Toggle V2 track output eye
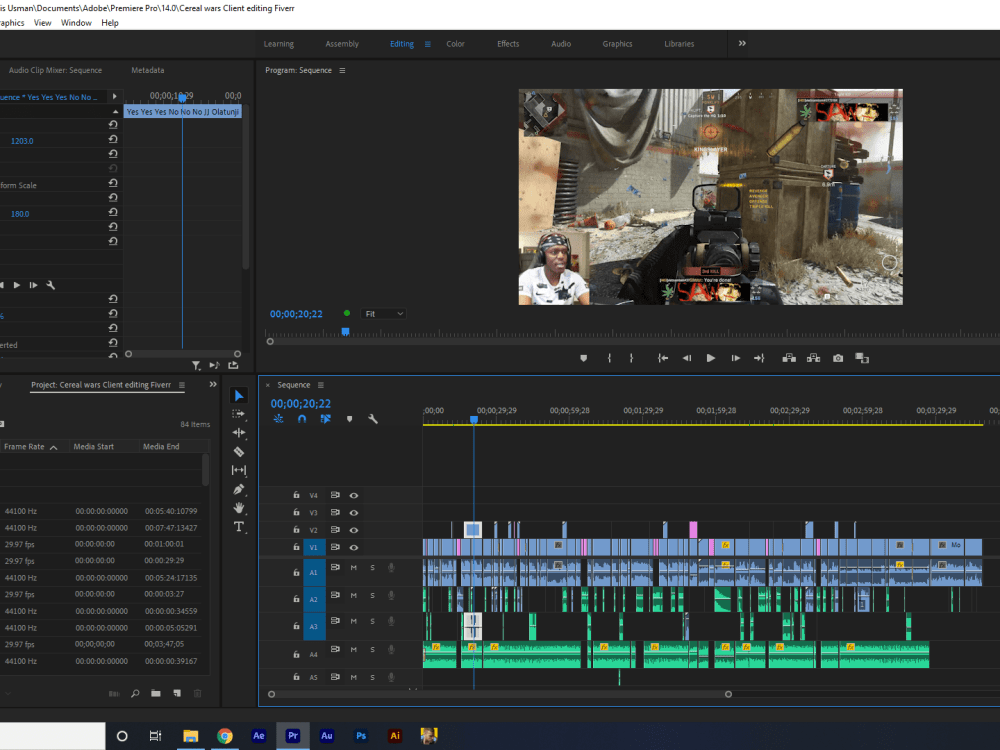The height and width of the screenshot is (750, 1000). click(x=353, y=530)
